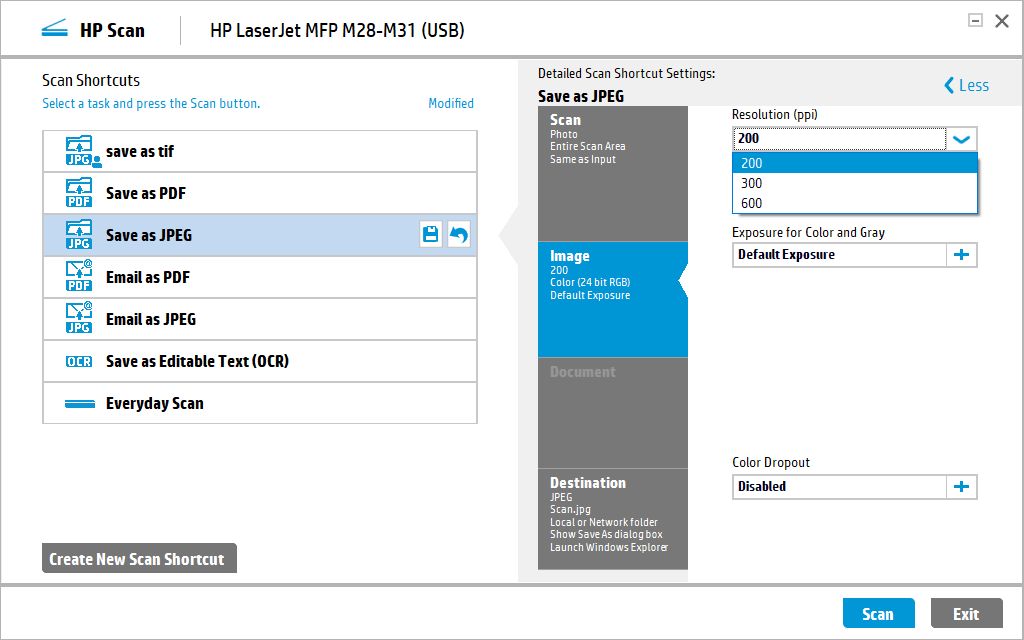1024x640 pixels.
Task: Click the Create New Scan Shortcut button
Action: point(139,559)
